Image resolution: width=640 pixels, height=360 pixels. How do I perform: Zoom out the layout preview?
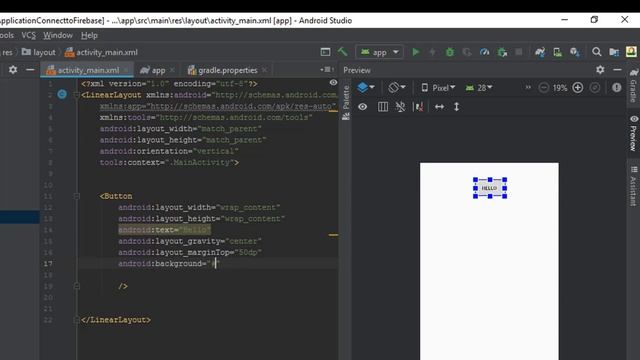pos(543,88)
